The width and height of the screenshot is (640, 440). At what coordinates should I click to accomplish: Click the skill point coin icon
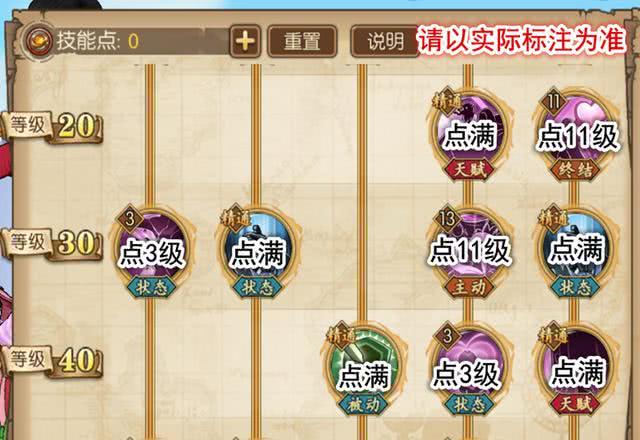(x=40, y=41)
